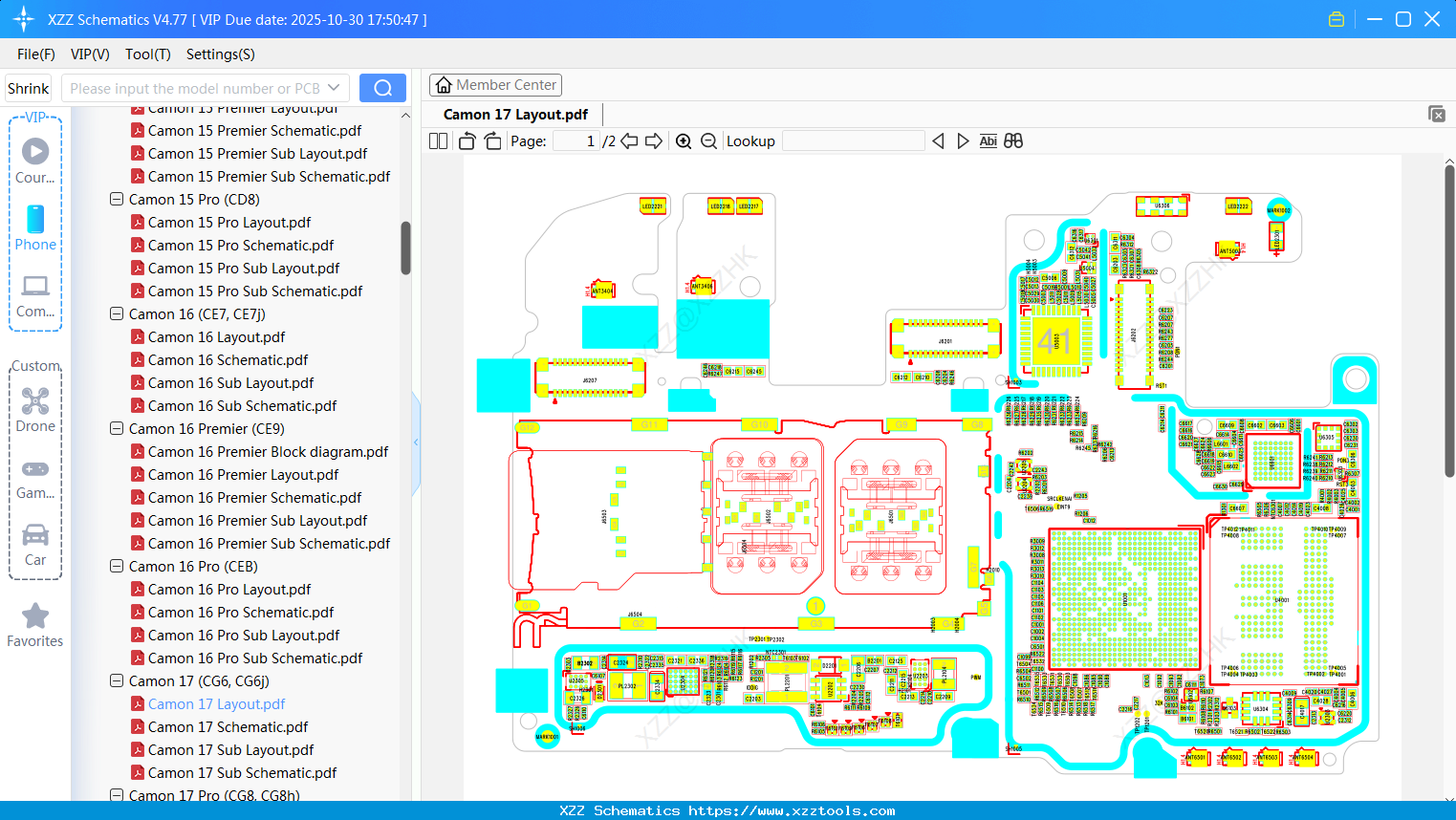Zoom out of the layout
This screenshot has height=820, width=1456.
pyautogui.click(x=708, y=141)
